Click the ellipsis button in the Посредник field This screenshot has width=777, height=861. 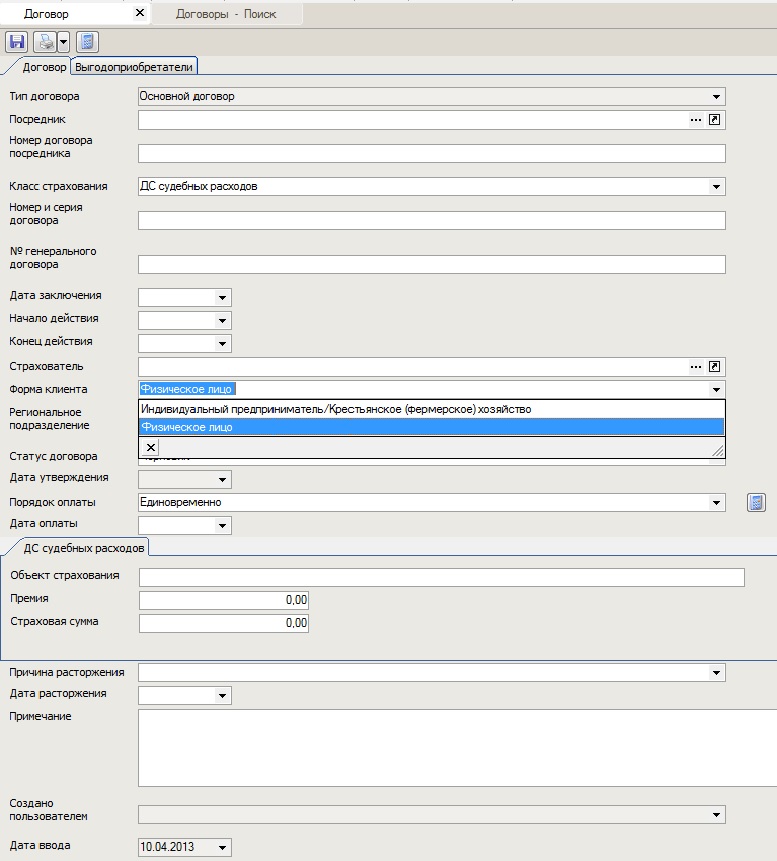pyautogui.click(x=696, y=120)
